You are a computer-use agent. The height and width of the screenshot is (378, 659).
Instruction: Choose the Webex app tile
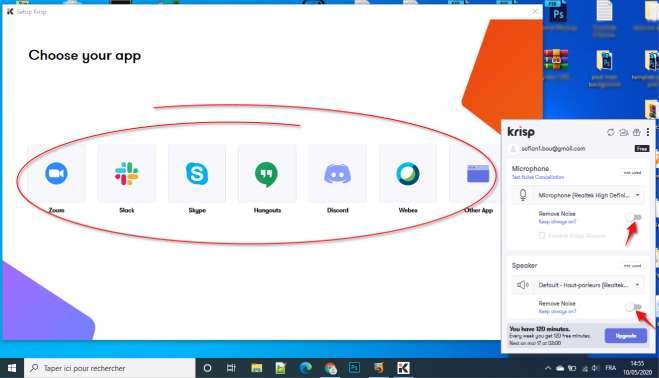pos(408,174)
